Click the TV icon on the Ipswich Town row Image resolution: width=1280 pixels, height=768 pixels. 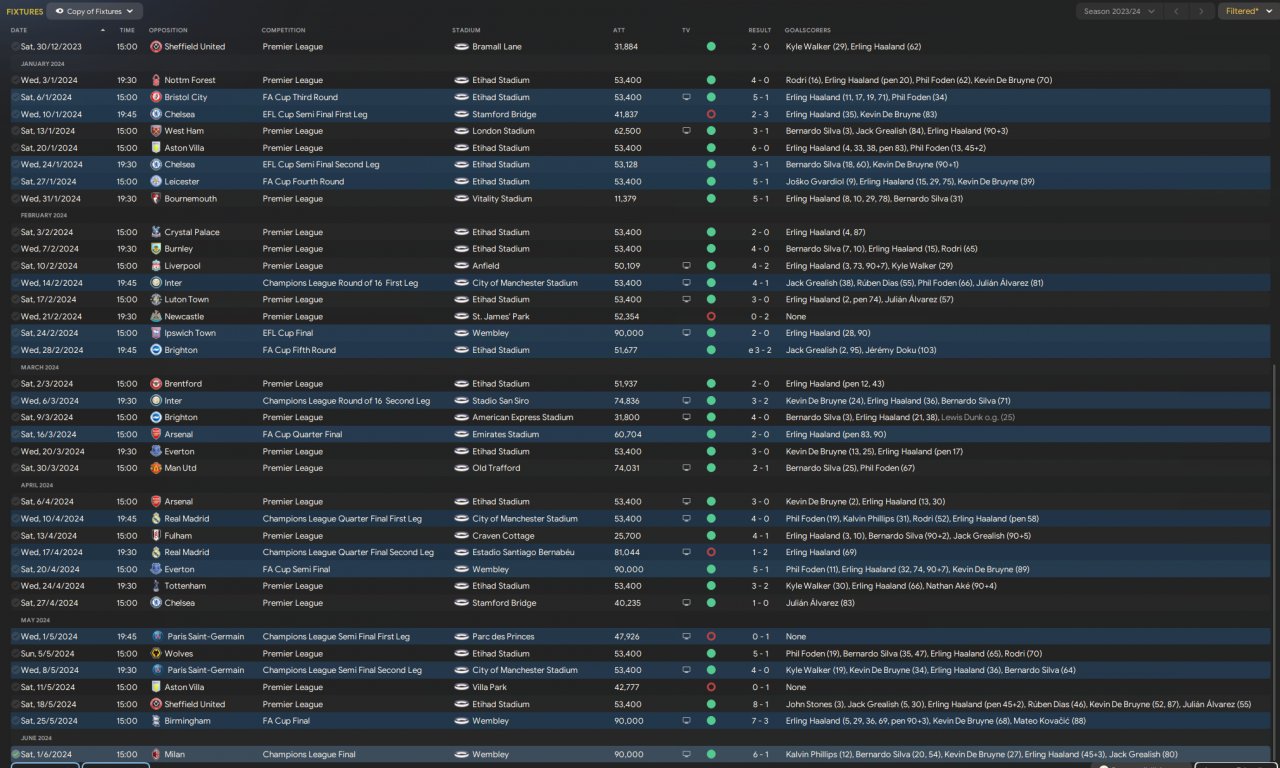[x=686, y=333]
